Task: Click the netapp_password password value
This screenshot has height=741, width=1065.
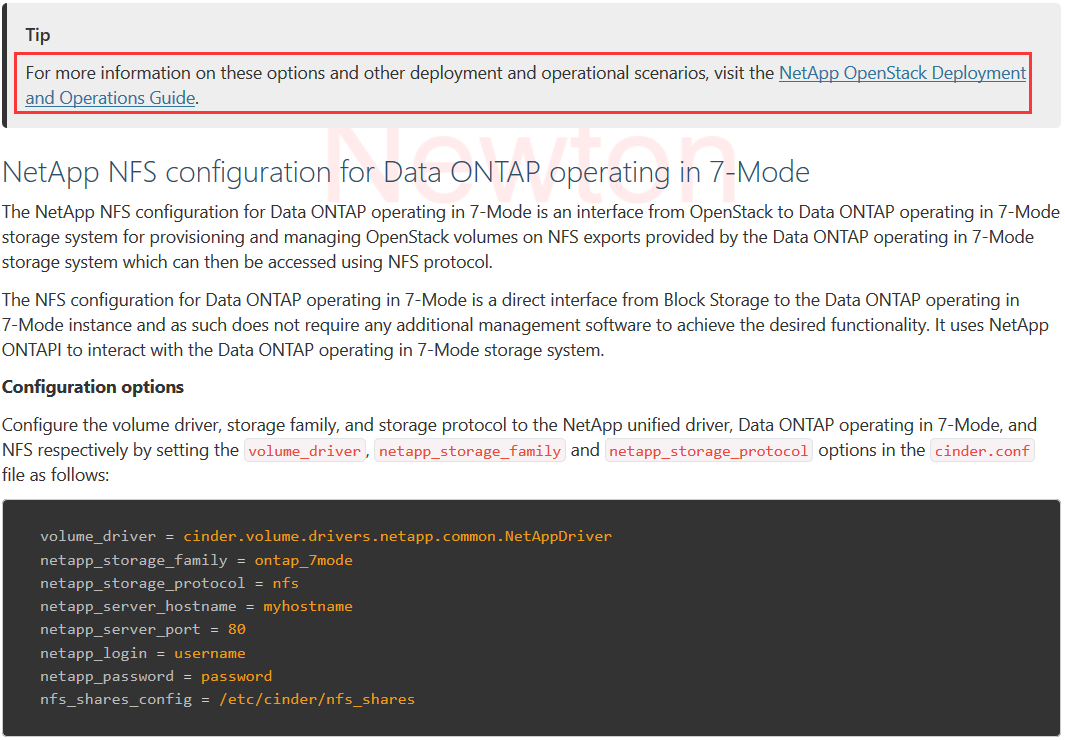Action: pyautogui.click(x=236, y=676)
